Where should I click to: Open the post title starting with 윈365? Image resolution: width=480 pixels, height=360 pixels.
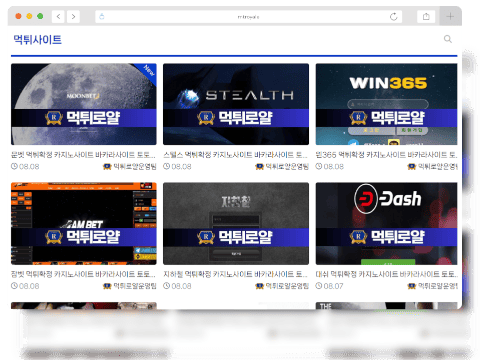point(386,155)
